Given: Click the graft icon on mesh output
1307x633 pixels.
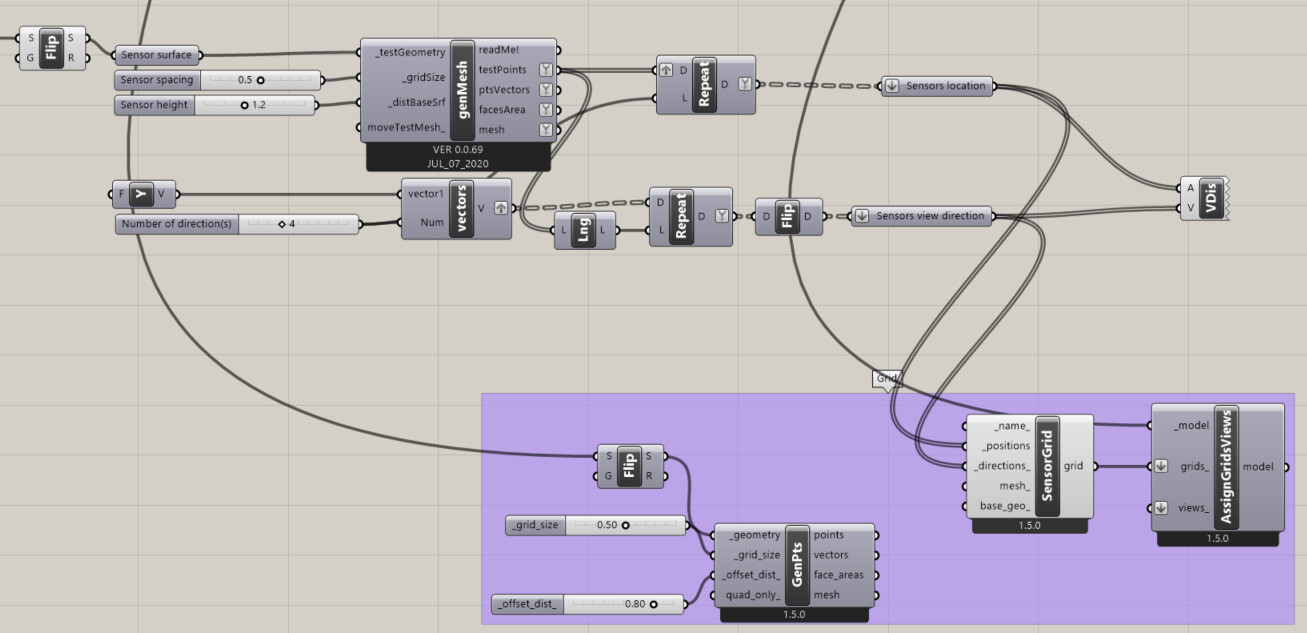Looking at the screenshot, I should pos(545,130).
